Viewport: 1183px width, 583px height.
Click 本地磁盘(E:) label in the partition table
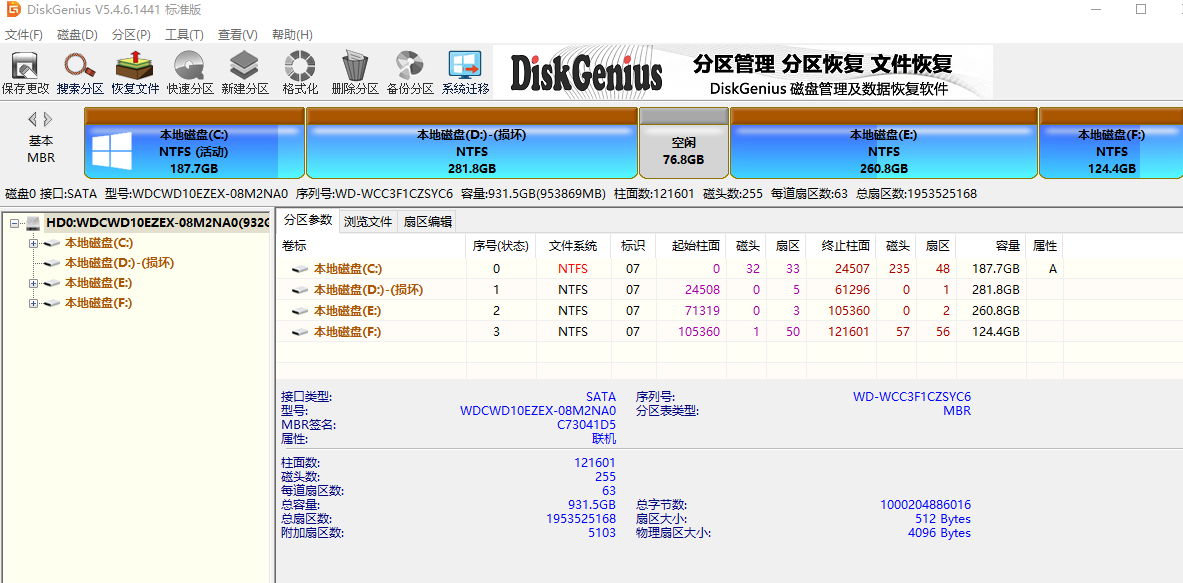348,311
